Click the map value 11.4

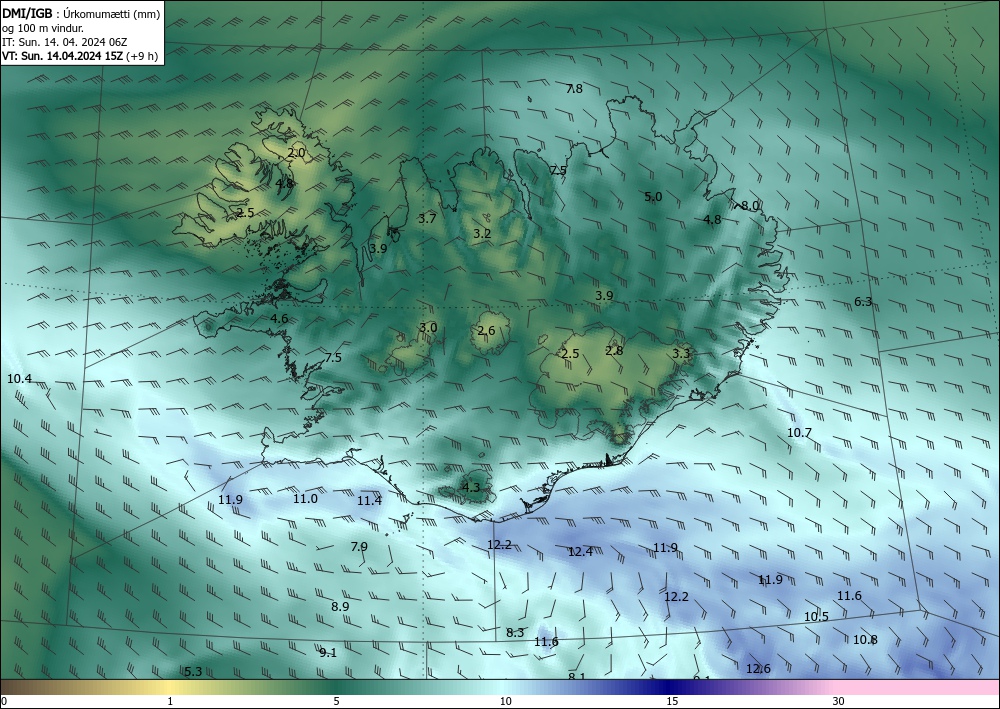coord(369,501)
